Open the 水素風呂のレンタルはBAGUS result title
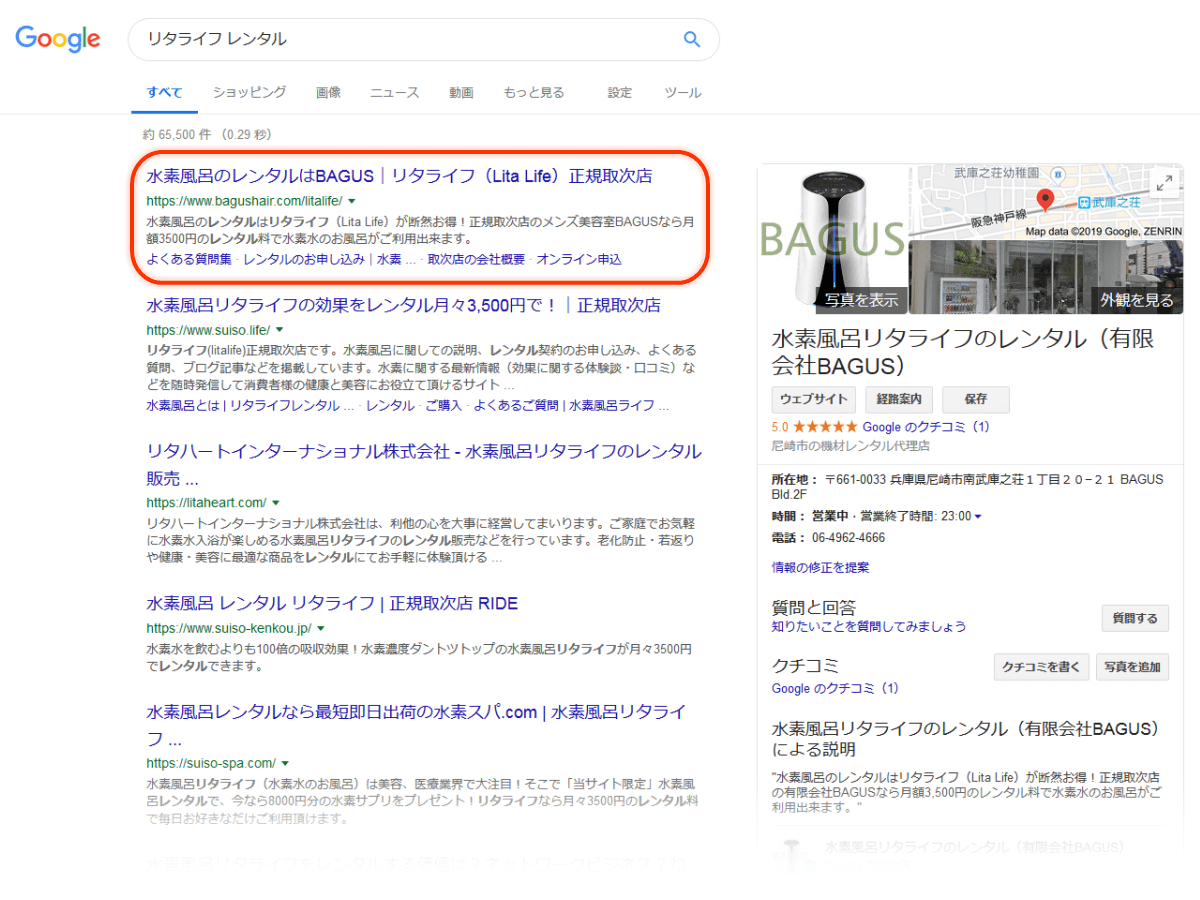 pyautogui.click(x=399, y=176)
